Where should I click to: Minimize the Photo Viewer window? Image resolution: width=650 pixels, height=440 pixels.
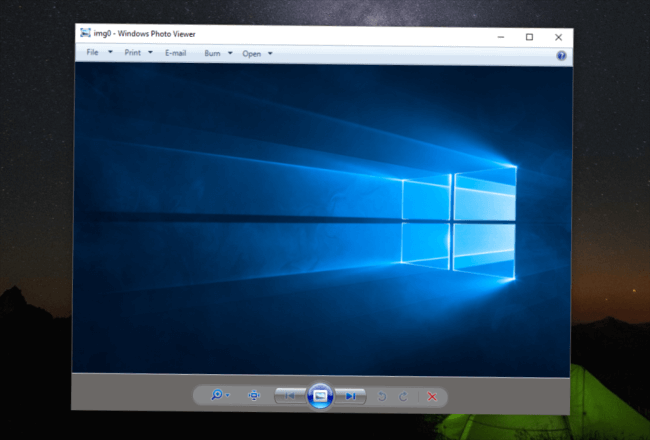501,37
